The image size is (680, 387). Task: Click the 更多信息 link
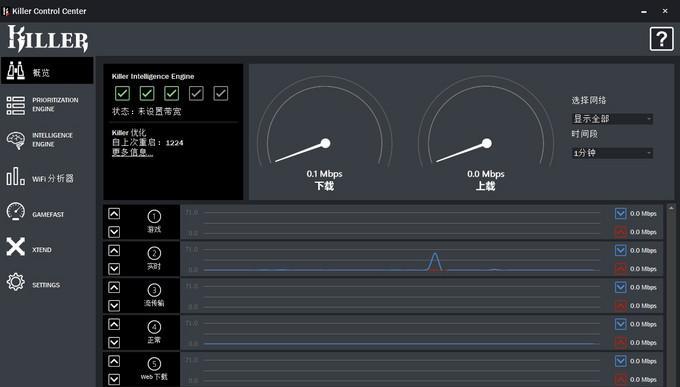click(x=132, y=152)
